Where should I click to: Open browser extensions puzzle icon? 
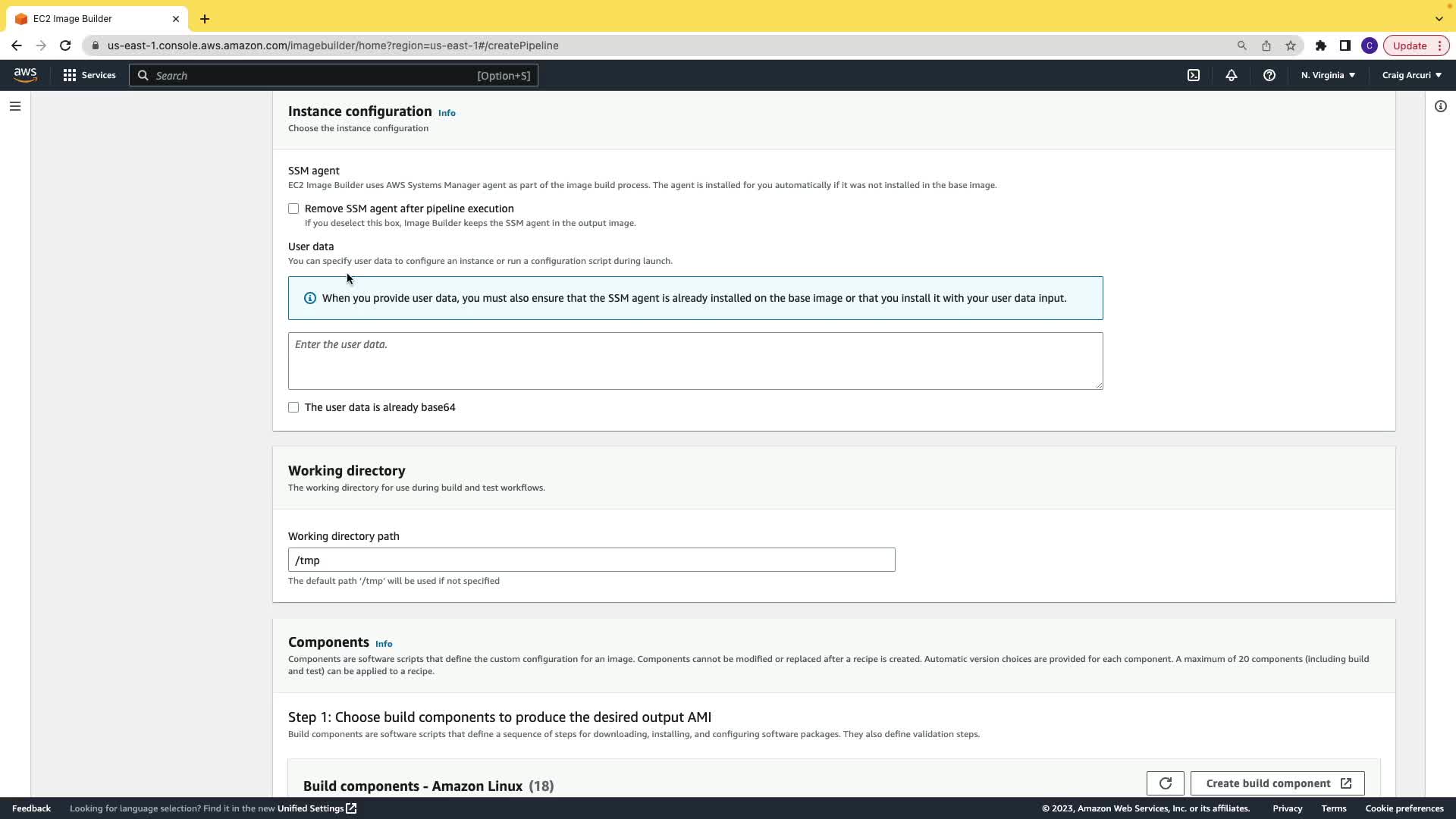1321,45
